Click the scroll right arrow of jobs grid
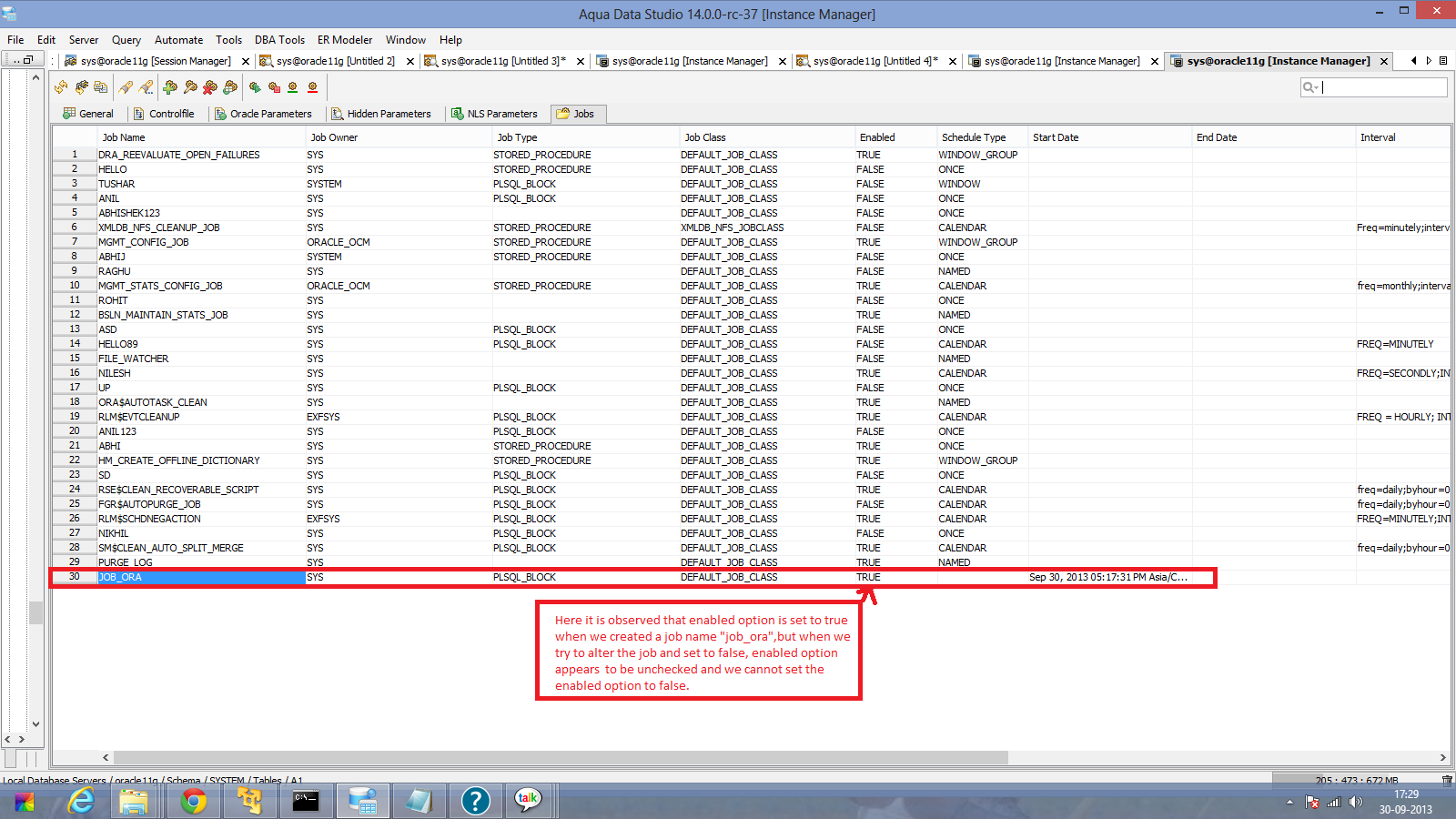The width and height of the screenshot is (1456, 819). [1442, 757]
